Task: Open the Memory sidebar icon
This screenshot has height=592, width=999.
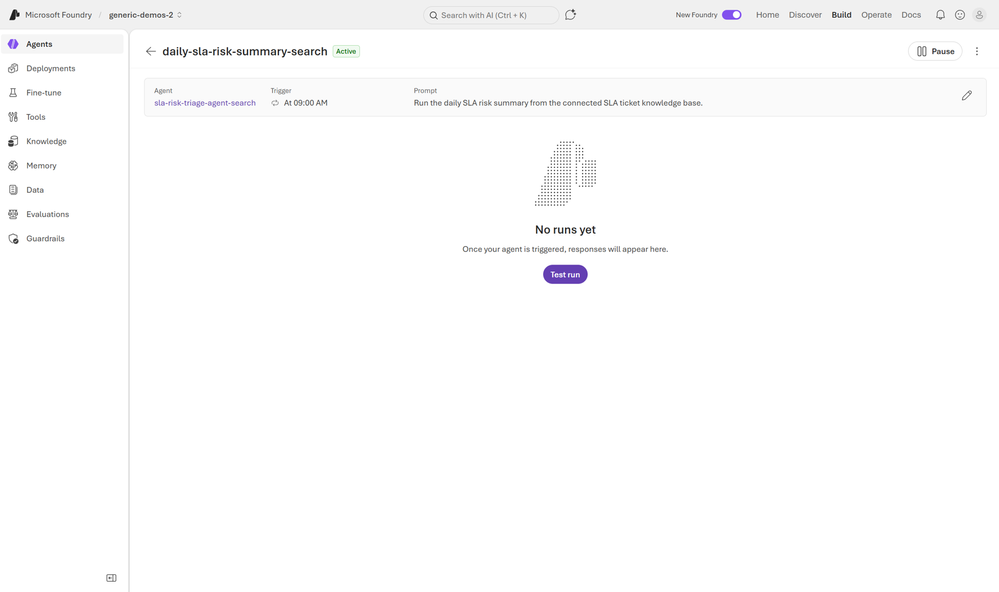Action: pos(13,166)
